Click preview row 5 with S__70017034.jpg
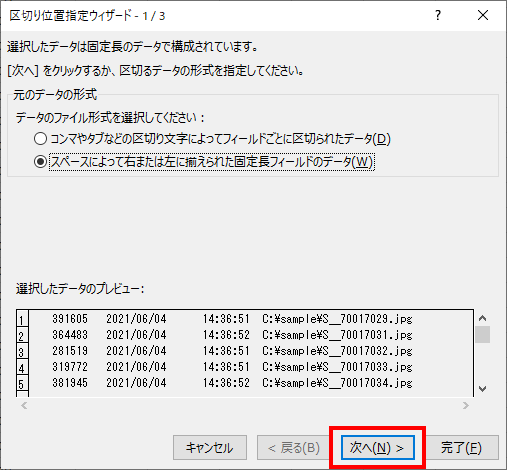This screenshot has height=470, width=507. click(251, 383)
